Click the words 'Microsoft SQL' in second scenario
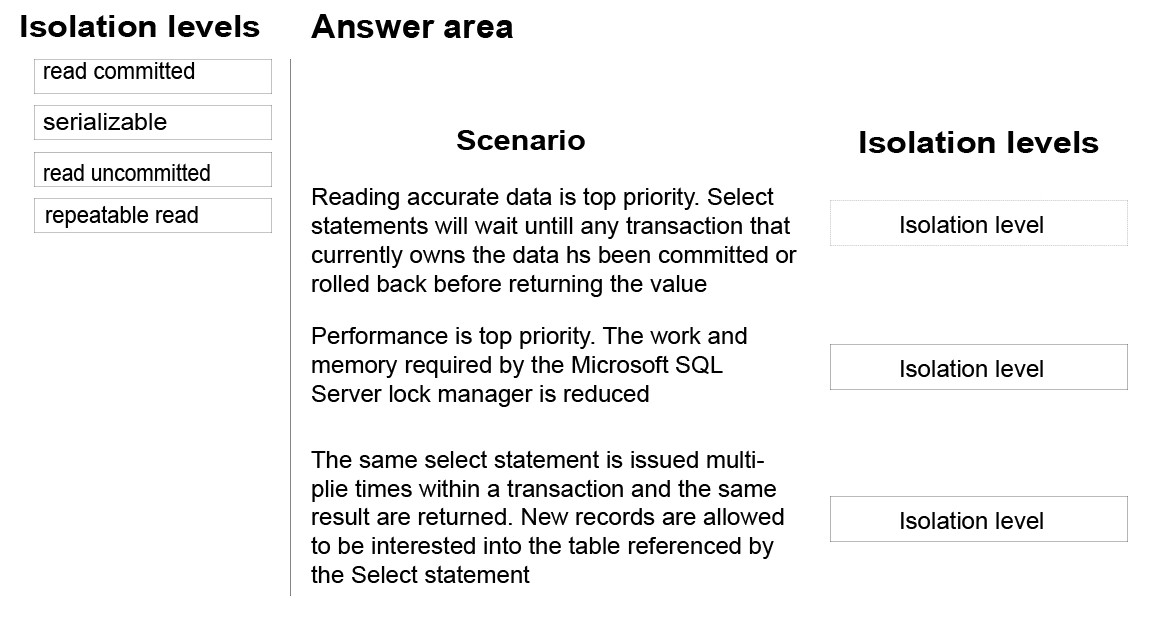The width and height of the screenshot is (1157, 622). [x=647, y=365]
